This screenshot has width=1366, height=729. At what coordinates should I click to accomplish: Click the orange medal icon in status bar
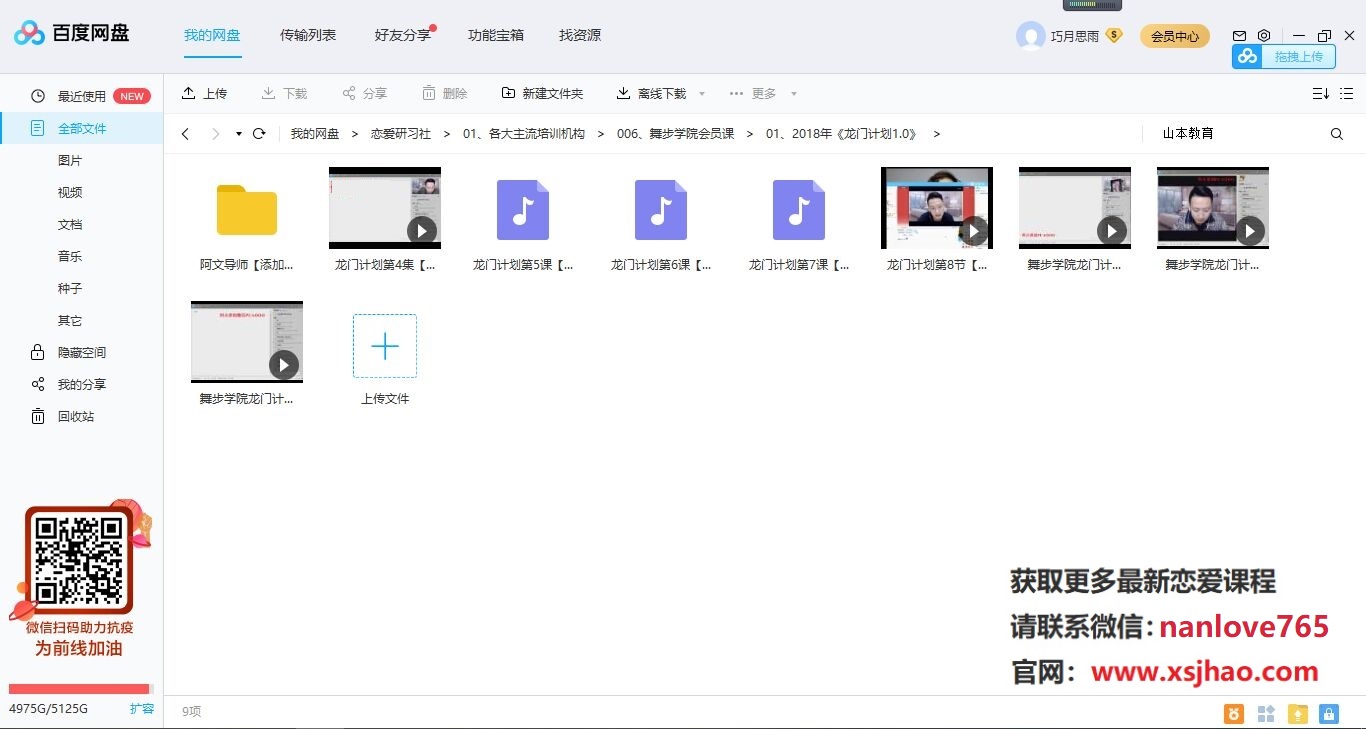click(1235, 714)
